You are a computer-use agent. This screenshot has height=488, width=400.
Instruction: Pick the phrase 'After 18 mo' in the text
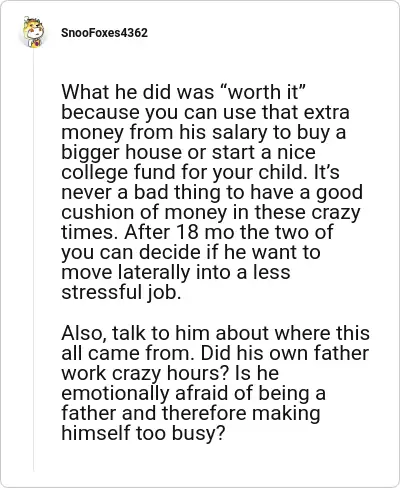coord(180,232)
